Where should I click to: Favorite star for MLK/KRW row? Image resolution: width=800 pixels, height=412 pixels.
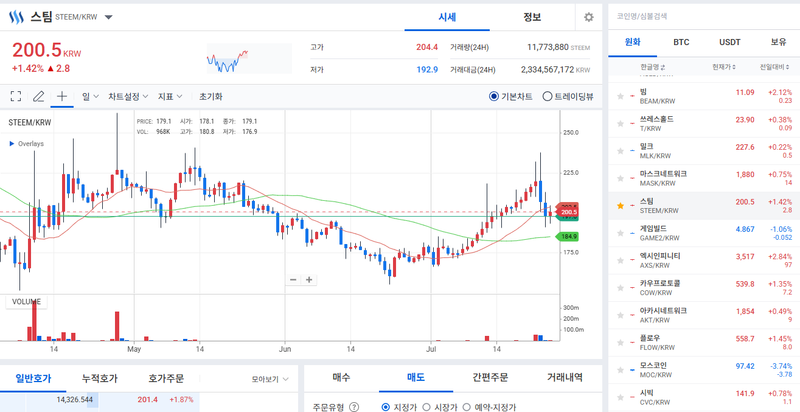click(620, 151)
